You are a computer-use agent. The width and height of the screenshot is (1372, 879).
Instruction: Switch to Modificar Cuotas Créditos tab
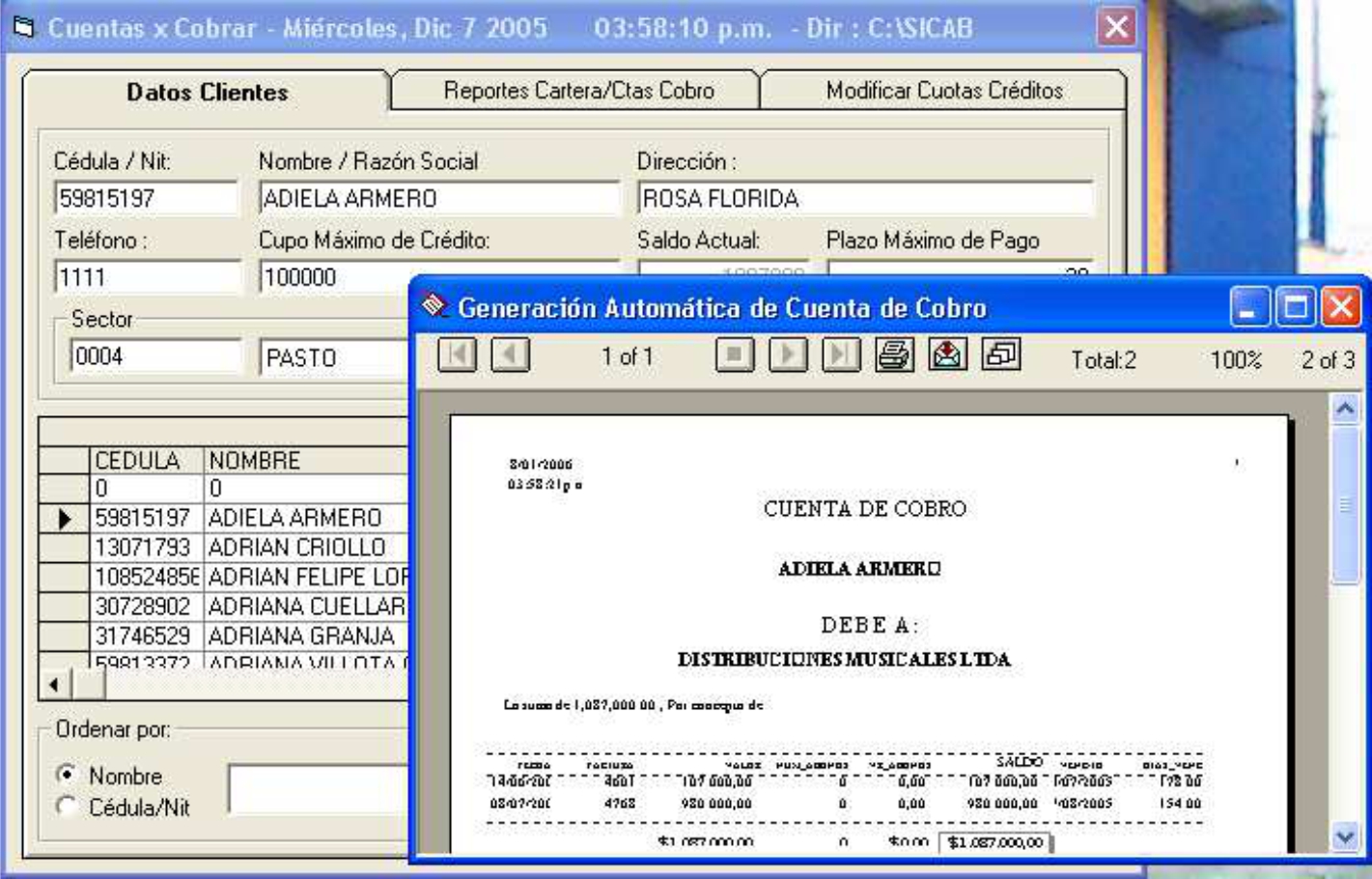[943, 91]
